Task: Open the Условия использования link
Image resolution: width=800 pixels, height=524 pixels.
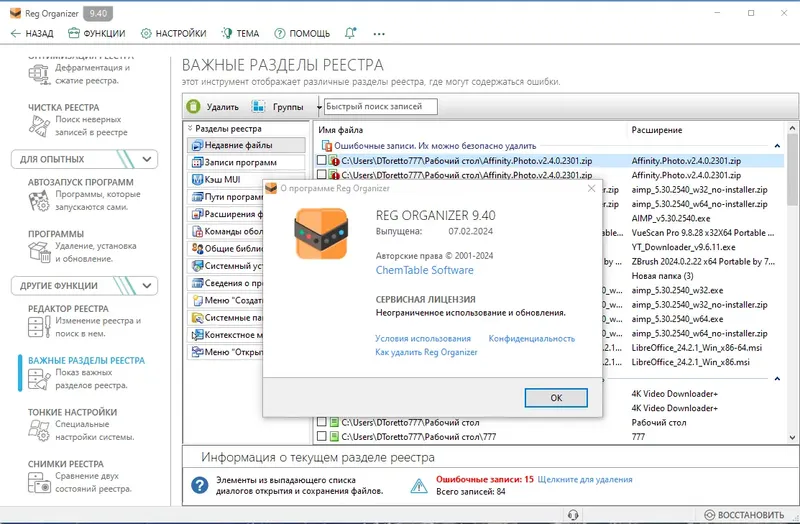Action: (x=423, y=338)
